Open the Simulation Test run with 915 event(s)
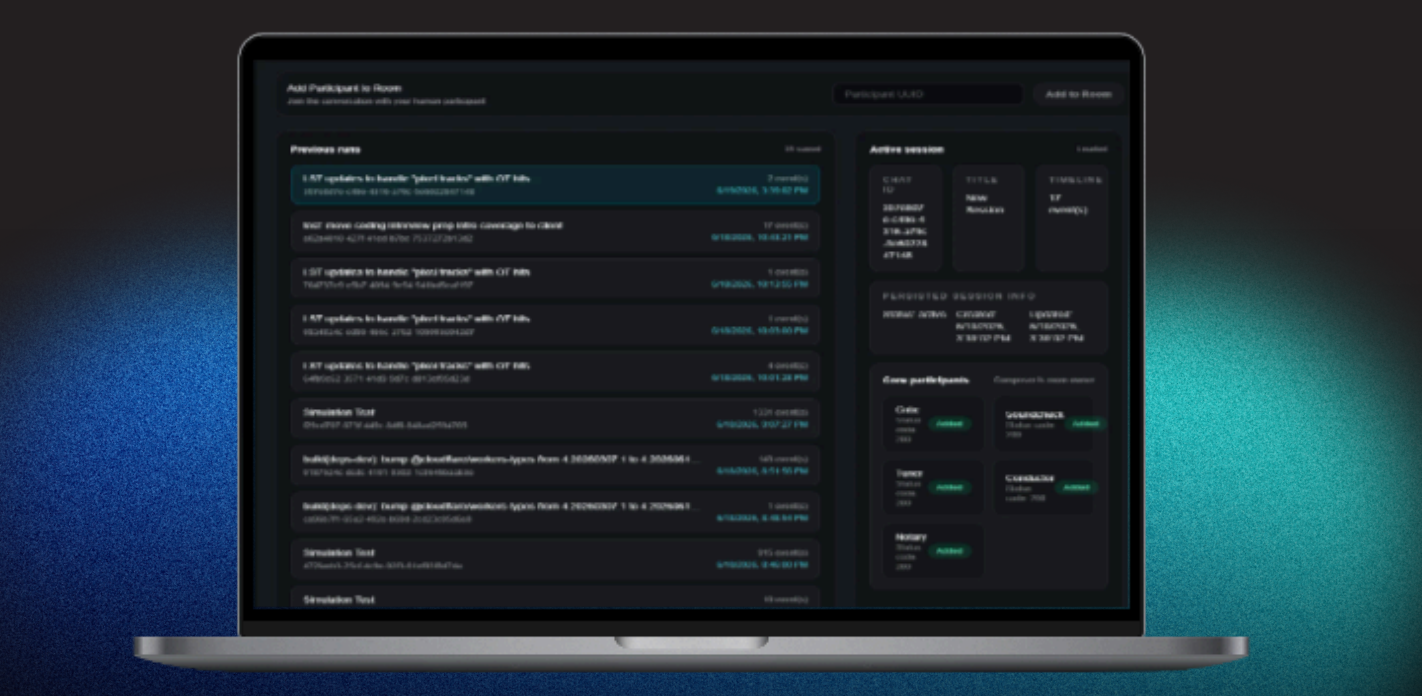Screen dimensions: 1422x696 pos(555,559)
